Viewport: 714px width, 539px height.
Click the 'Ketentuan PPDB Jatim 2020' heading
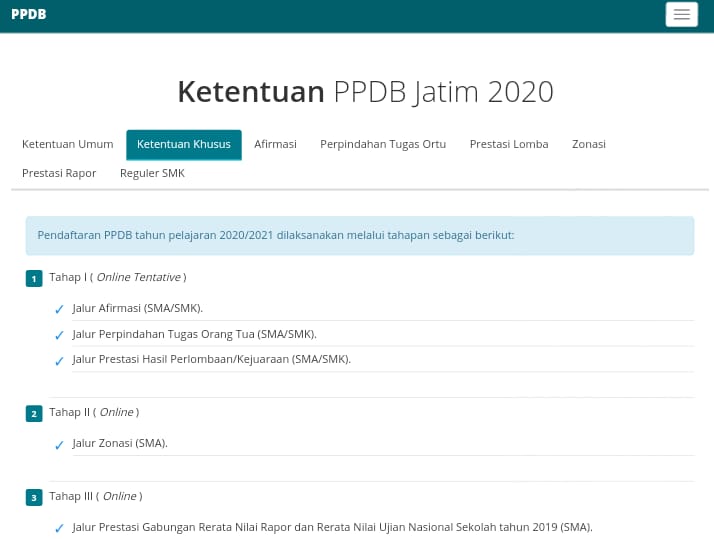tap(366, 92)
